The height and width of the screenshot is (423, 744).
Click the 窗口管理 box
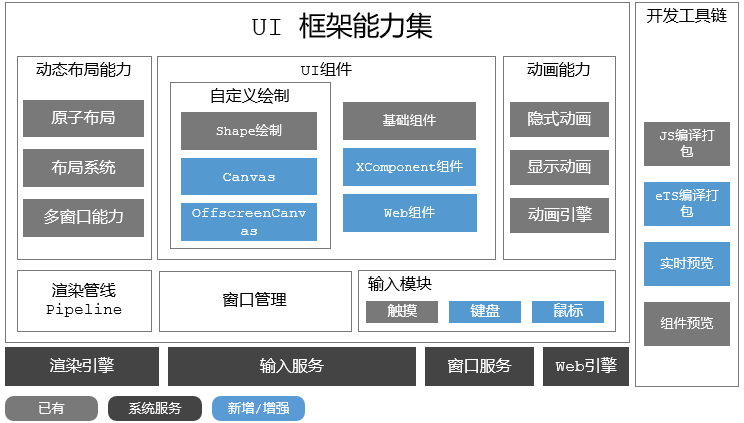tap(255, 300)
